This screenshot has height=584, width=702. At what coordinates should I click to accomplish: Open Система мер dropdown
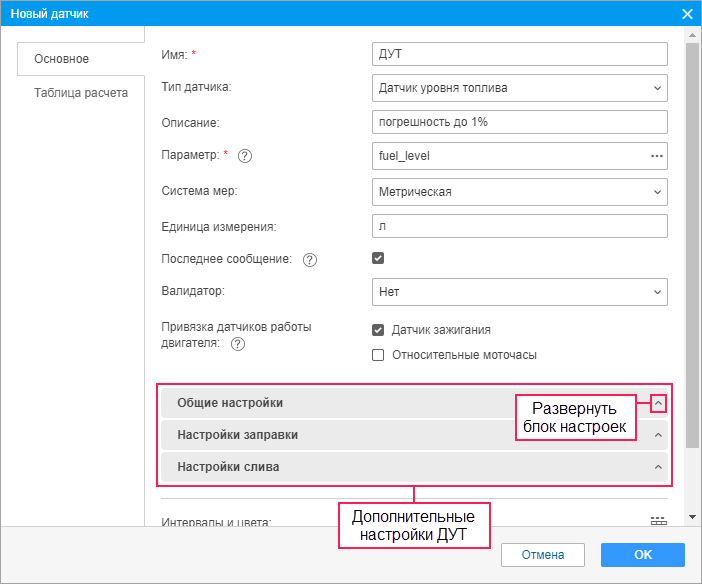pos(519,191)
